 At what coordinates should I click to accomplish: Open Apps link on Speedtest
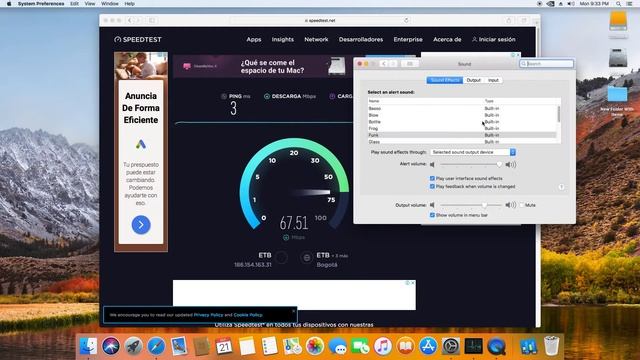[x=253, y=40]
